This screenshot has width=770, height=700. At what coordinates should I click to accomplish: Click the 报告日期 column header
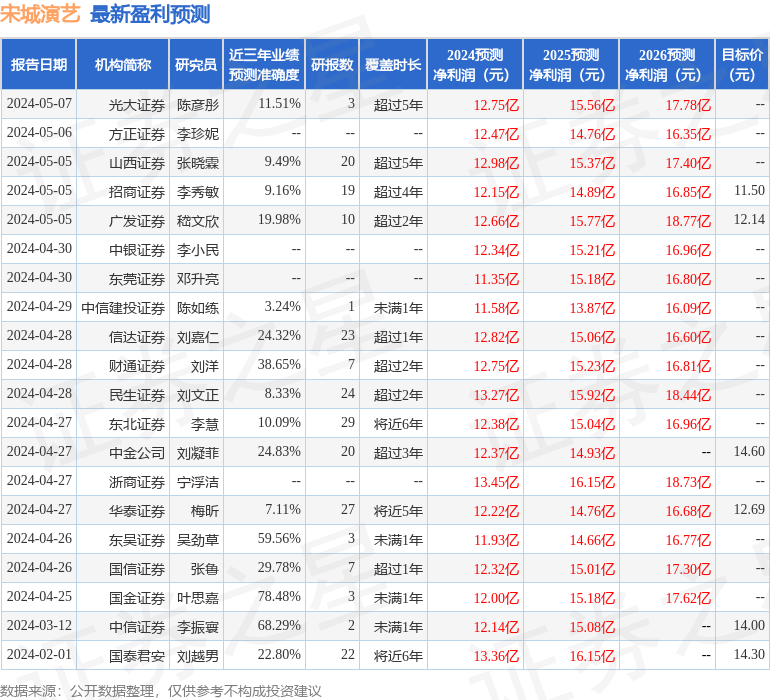tap(38, 64)
